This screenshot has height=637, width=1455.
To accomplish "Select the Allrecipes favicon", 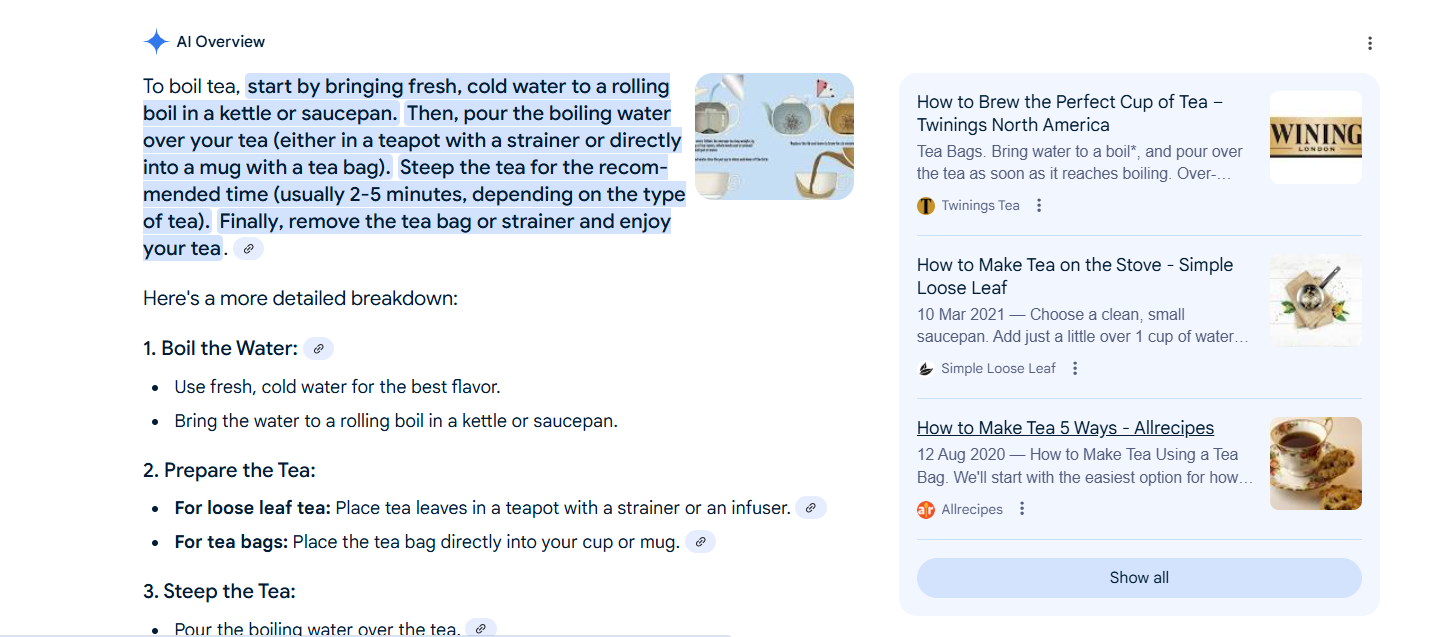I will pos(925,509).
